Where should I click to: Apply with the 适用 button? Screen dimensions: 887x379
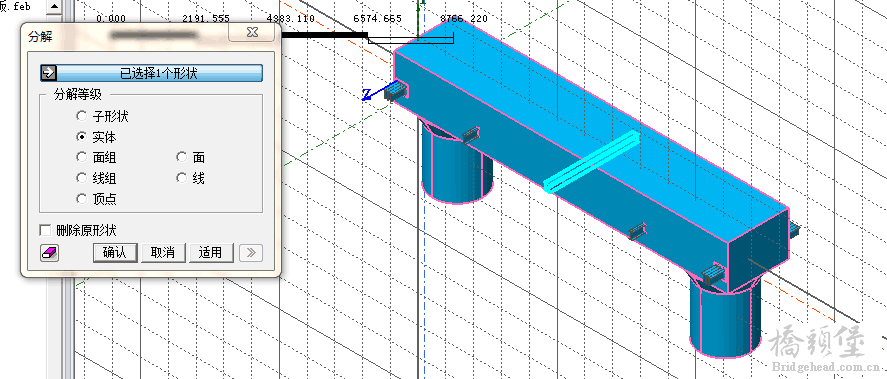point(210,253)
